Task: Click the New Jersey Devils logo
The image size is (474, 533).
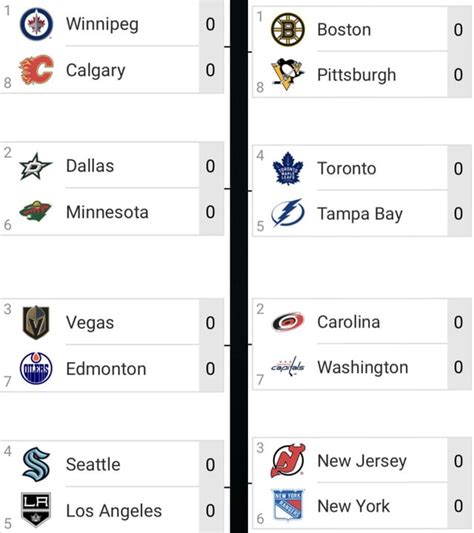Action: click(288, 461)
